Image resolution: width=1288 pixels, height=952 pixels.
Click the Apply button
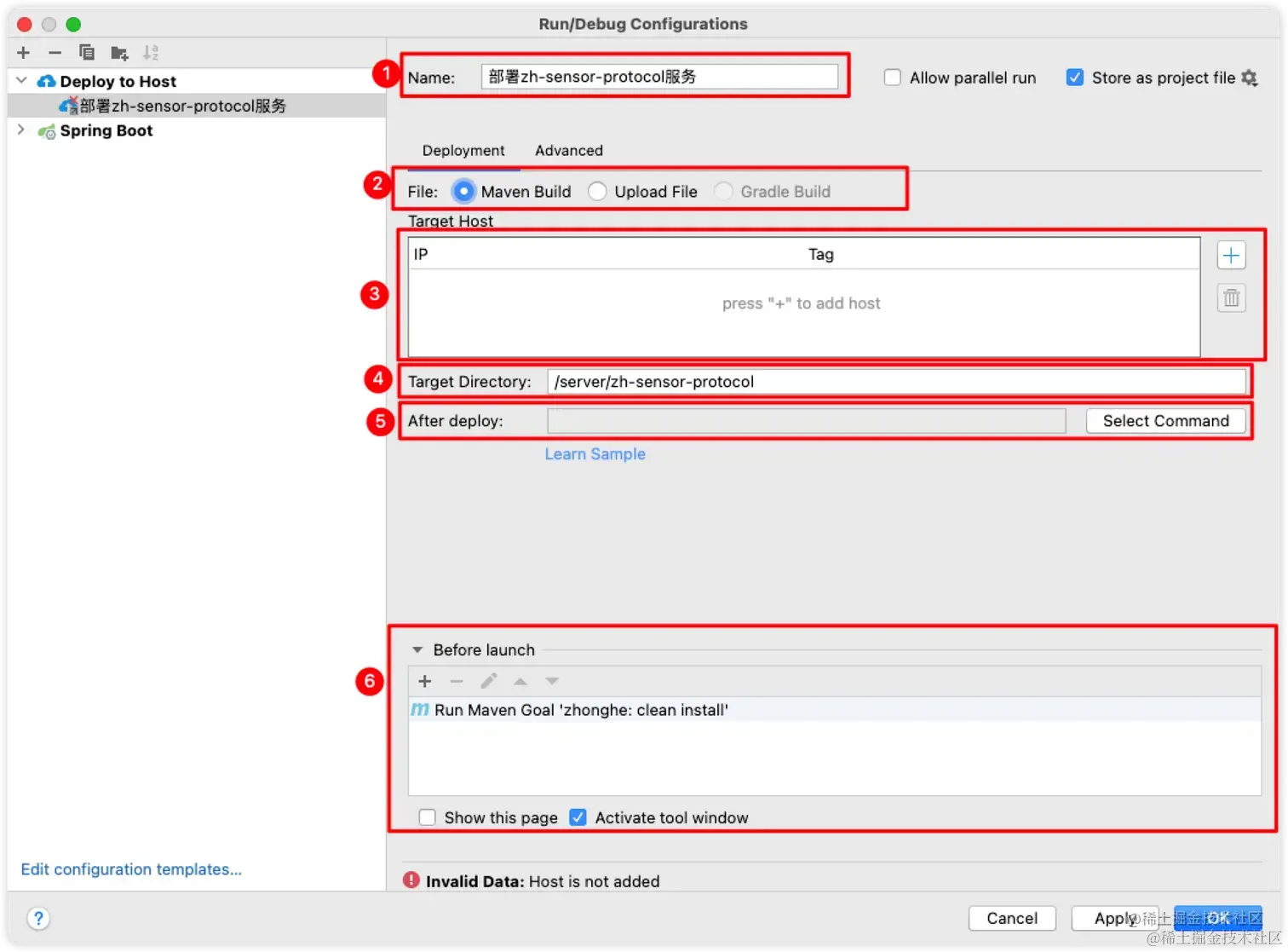pyautogui.click(x=1115, y=918)
